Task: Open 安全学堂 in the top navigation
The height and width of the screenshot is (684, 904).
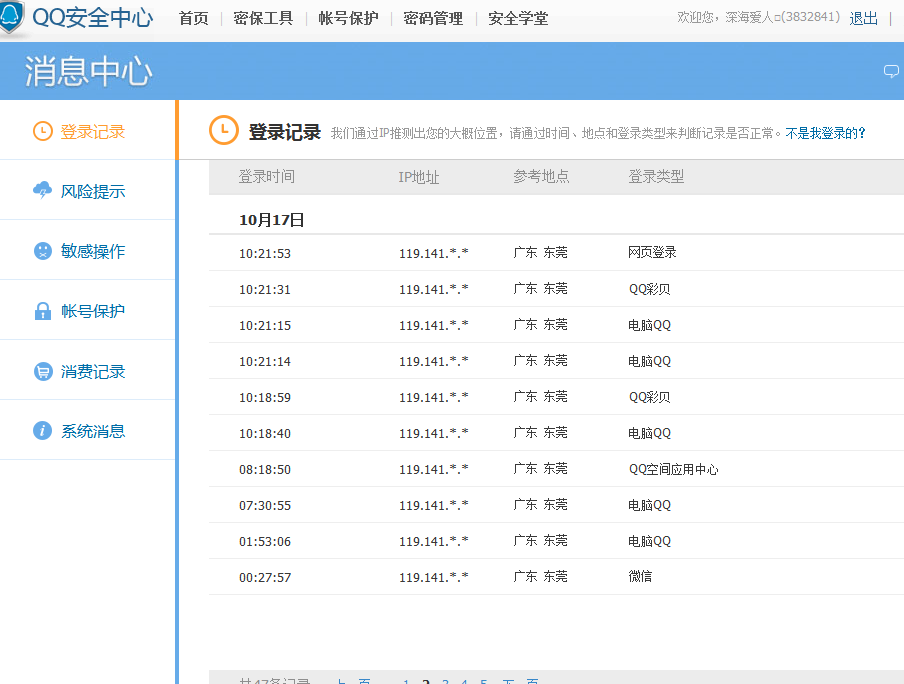Action: (518, 18)
